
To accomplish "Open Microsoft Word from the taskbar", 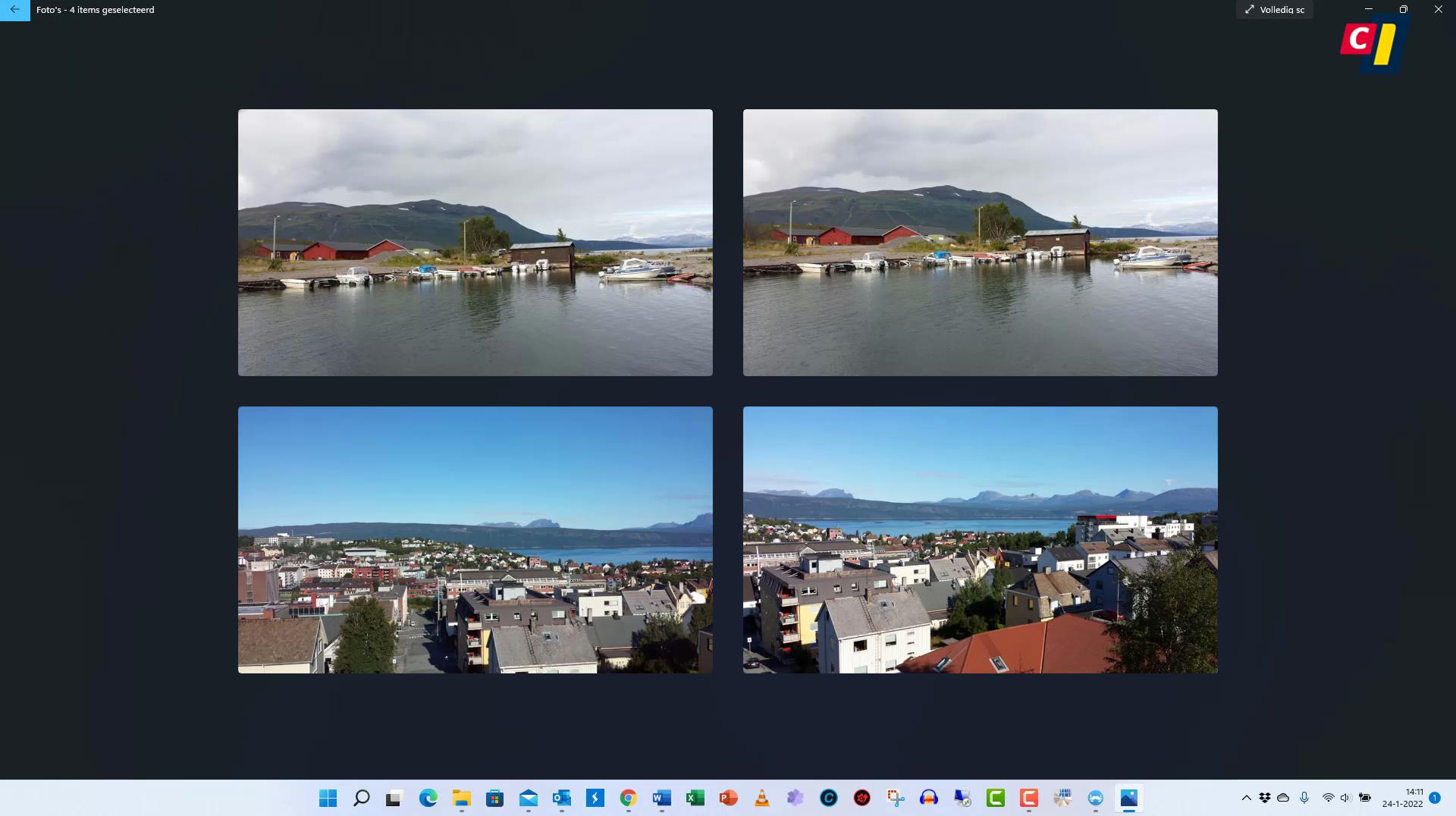I will [661, 798].
